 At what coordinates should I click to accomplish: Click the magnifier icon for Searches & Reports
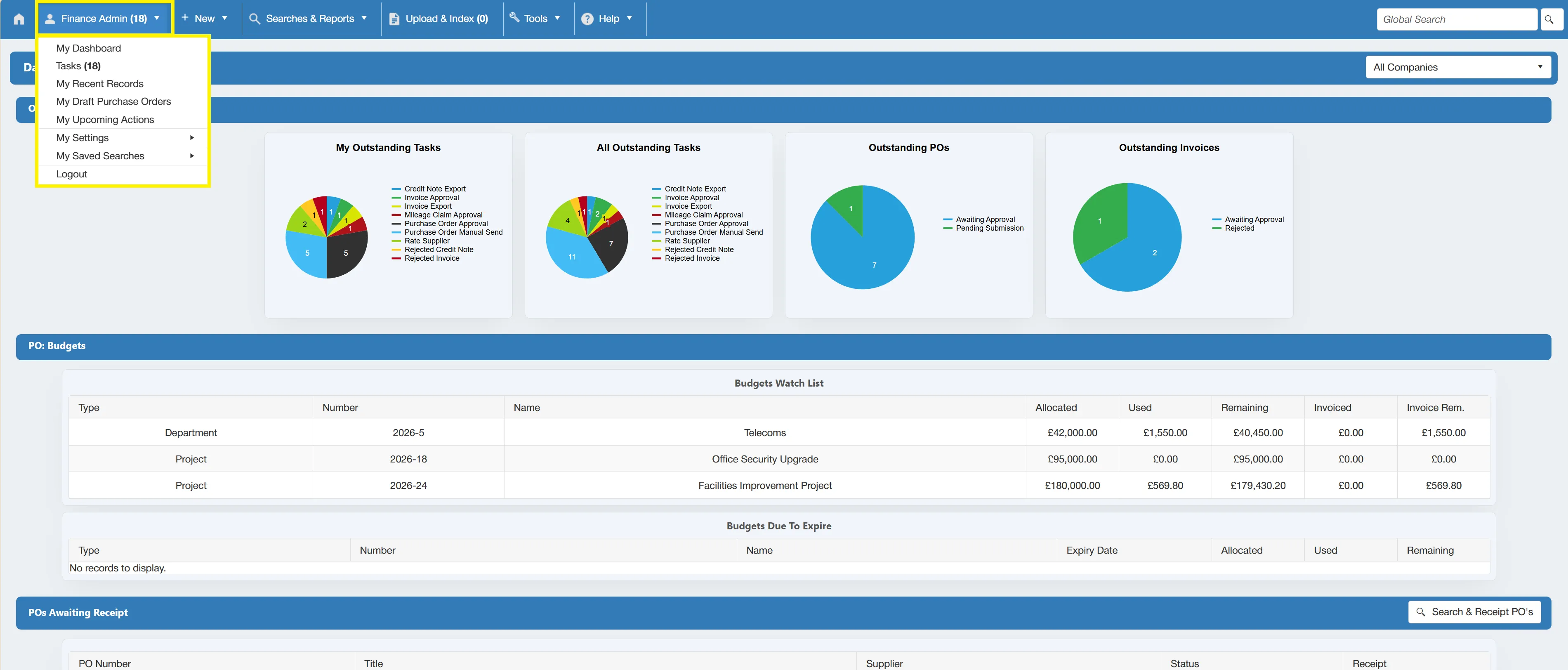coord(255,19)
